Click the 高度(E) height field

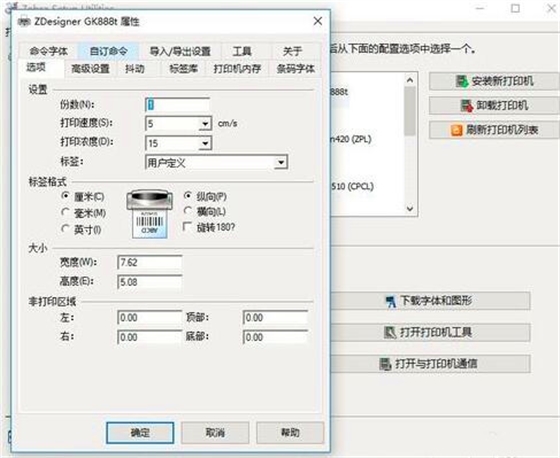(x=150, y=282)
